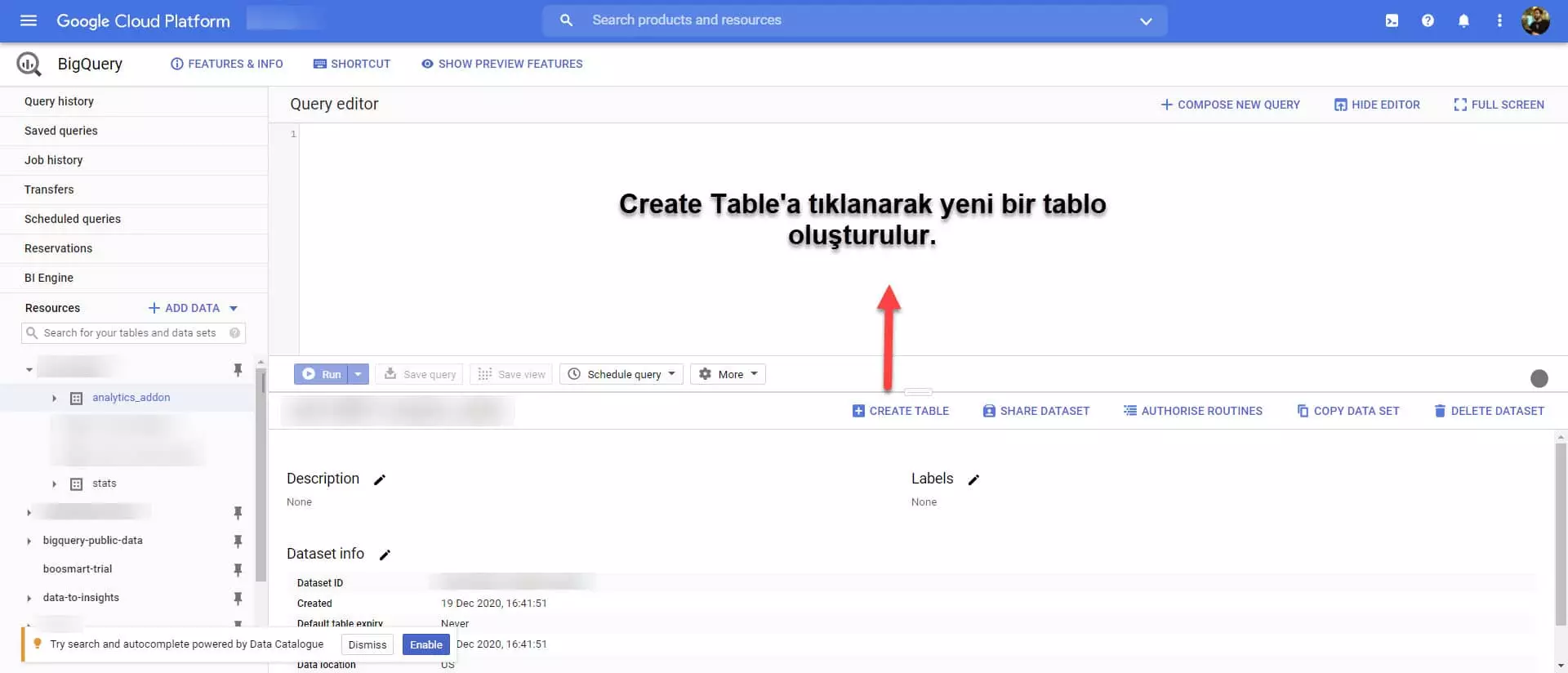Click Compose New Query
Image resolution: width=1568 pixels, height=673 pixels.
coord(1230,105)
